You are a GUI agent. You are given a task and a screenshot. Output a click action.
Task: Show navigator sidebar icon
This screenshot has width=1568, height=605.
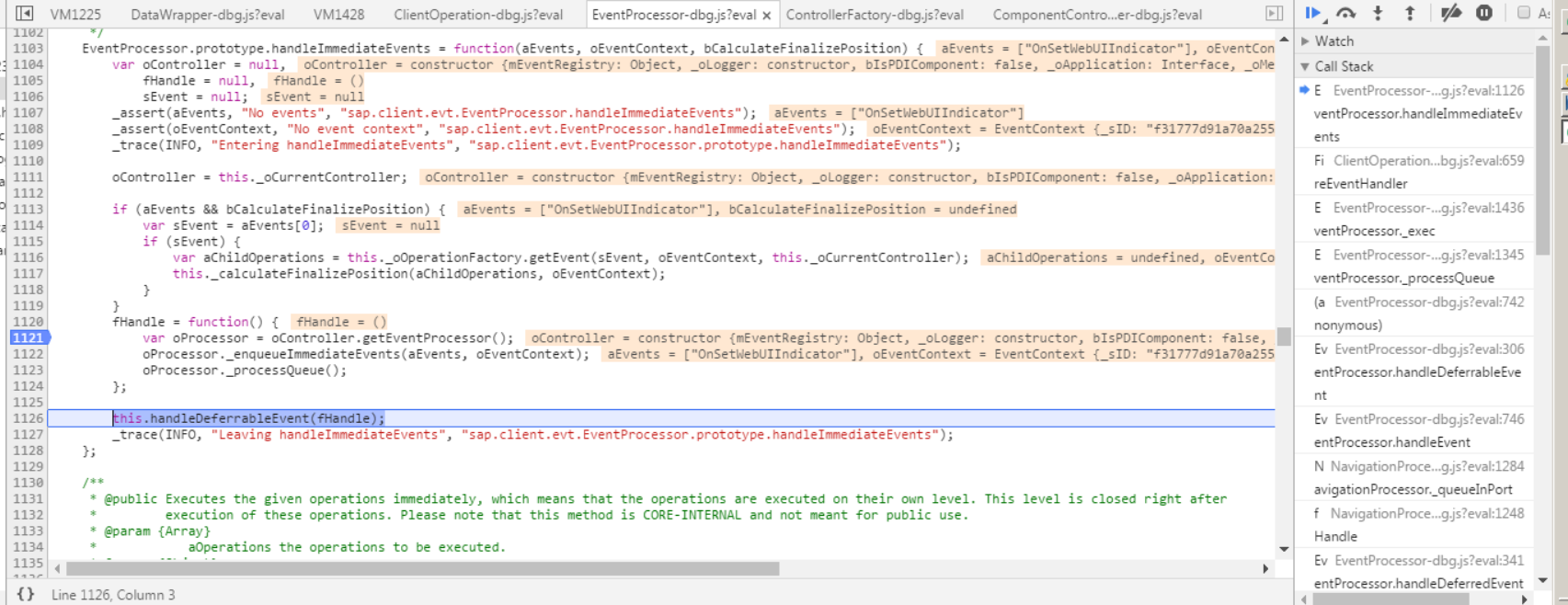click(x=25, y=14)
